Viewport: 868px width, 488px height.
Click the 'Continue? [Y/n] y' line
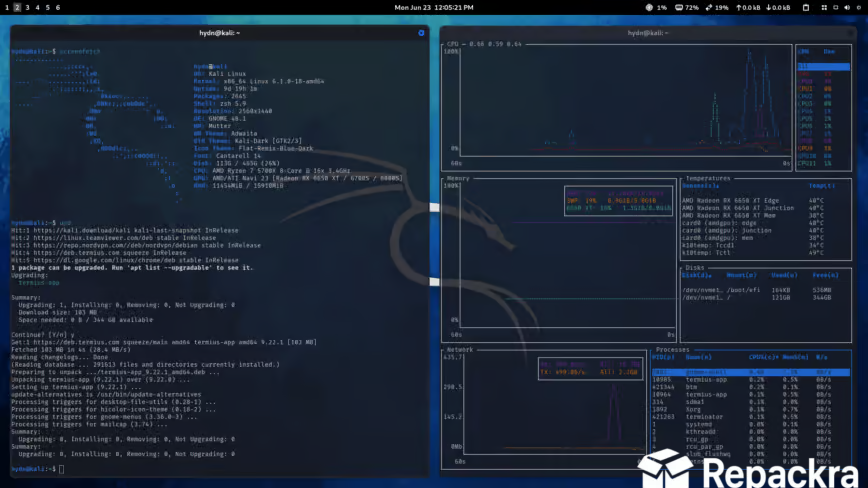43,335
